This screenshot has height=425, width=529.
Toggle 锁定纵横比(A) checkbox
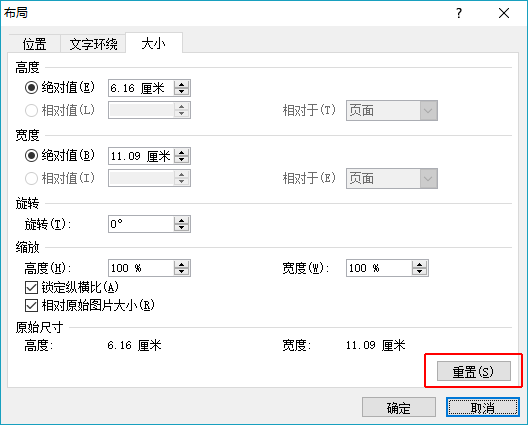(x=72, y=287)
